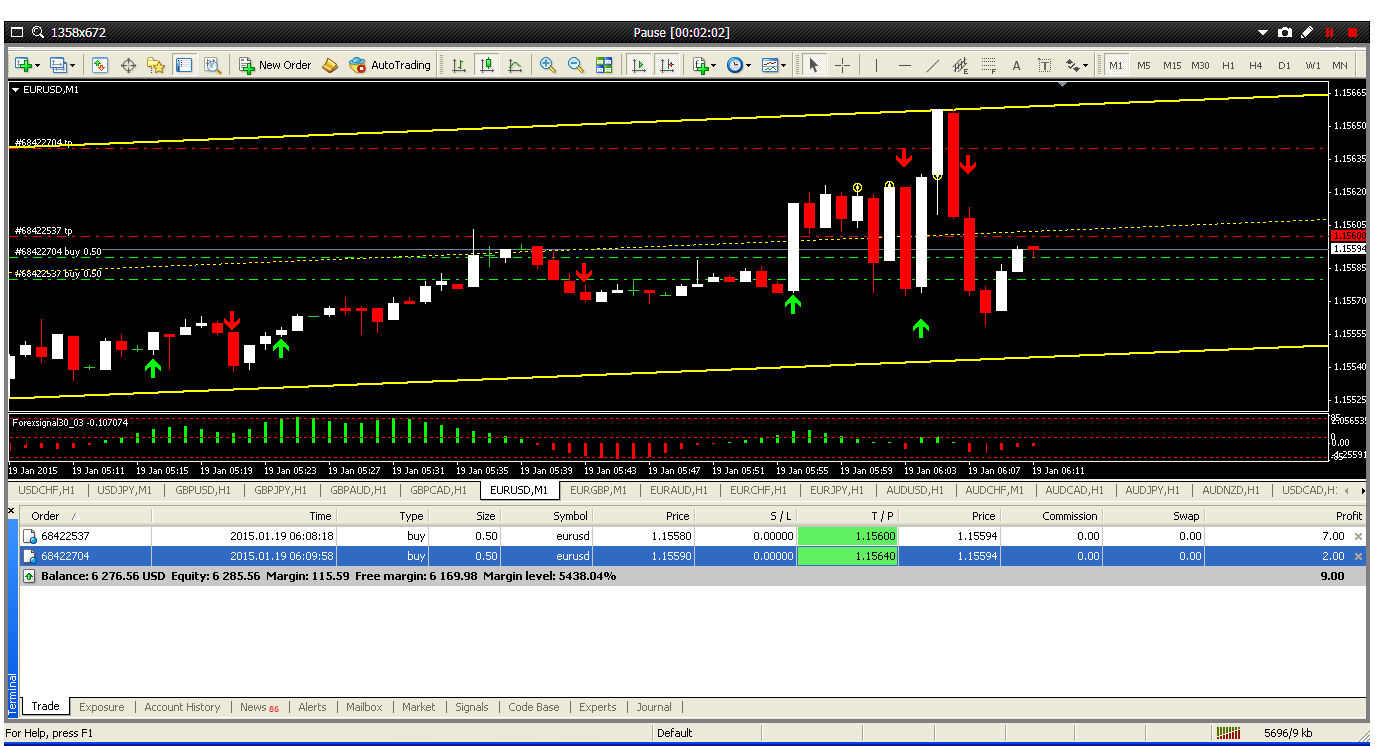Select the Trendline drawing tool
This screenshot has width=1377, height=746.
pyautogui.click(x=932, y=65)
